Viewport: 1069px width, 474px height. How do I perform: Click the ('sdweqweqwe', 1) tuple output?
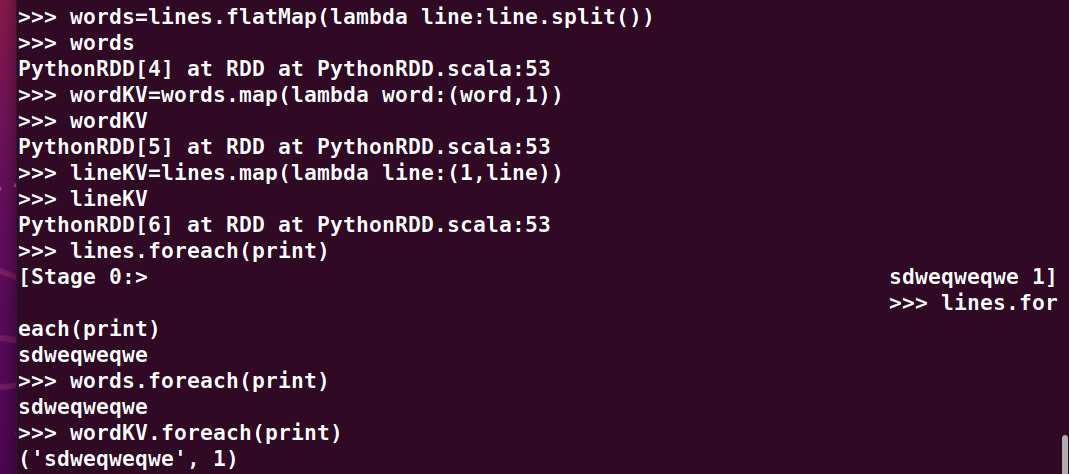coord(128,459)
